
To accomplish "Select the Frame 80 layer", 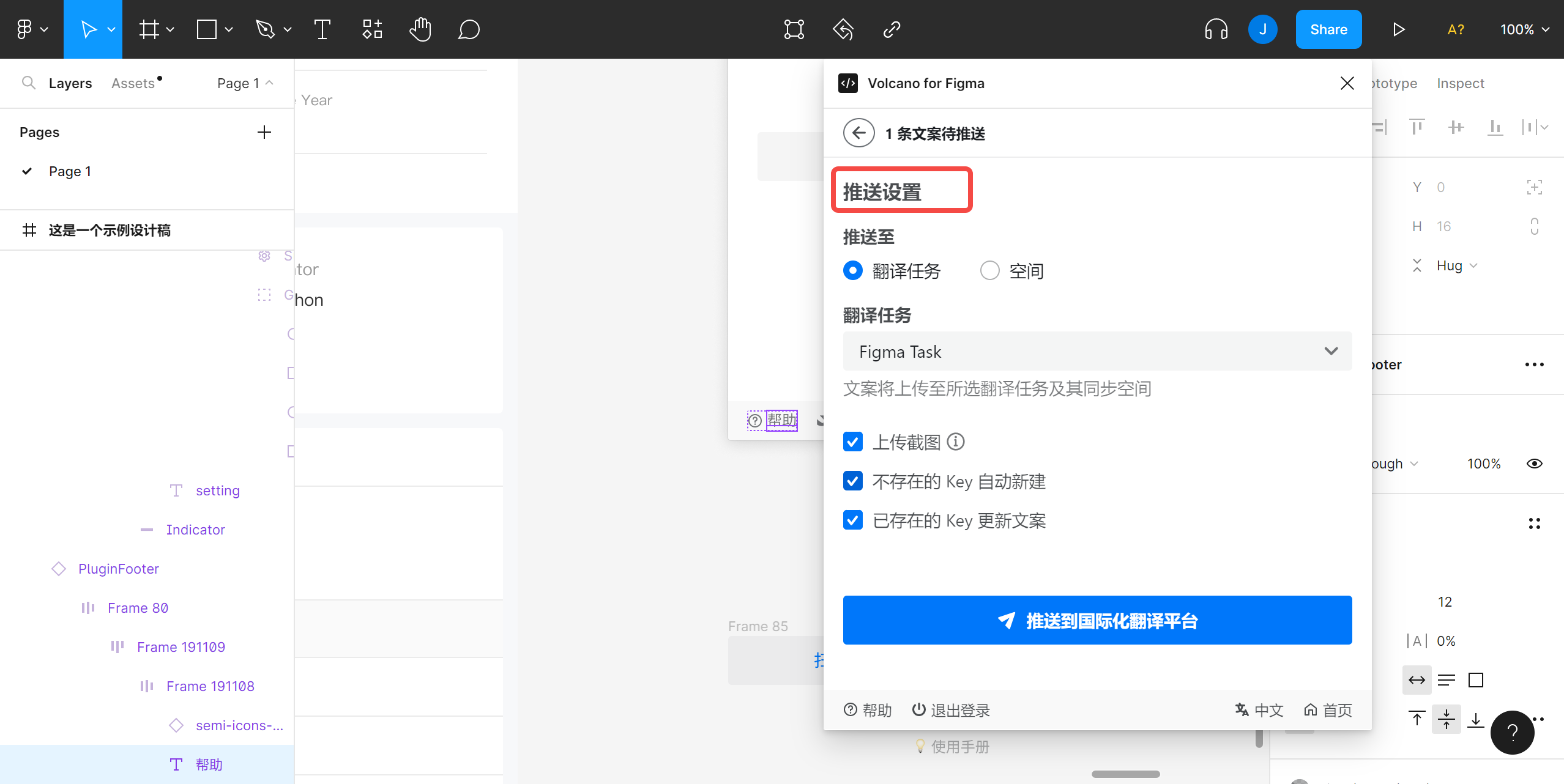I will [x=138, y=608].
